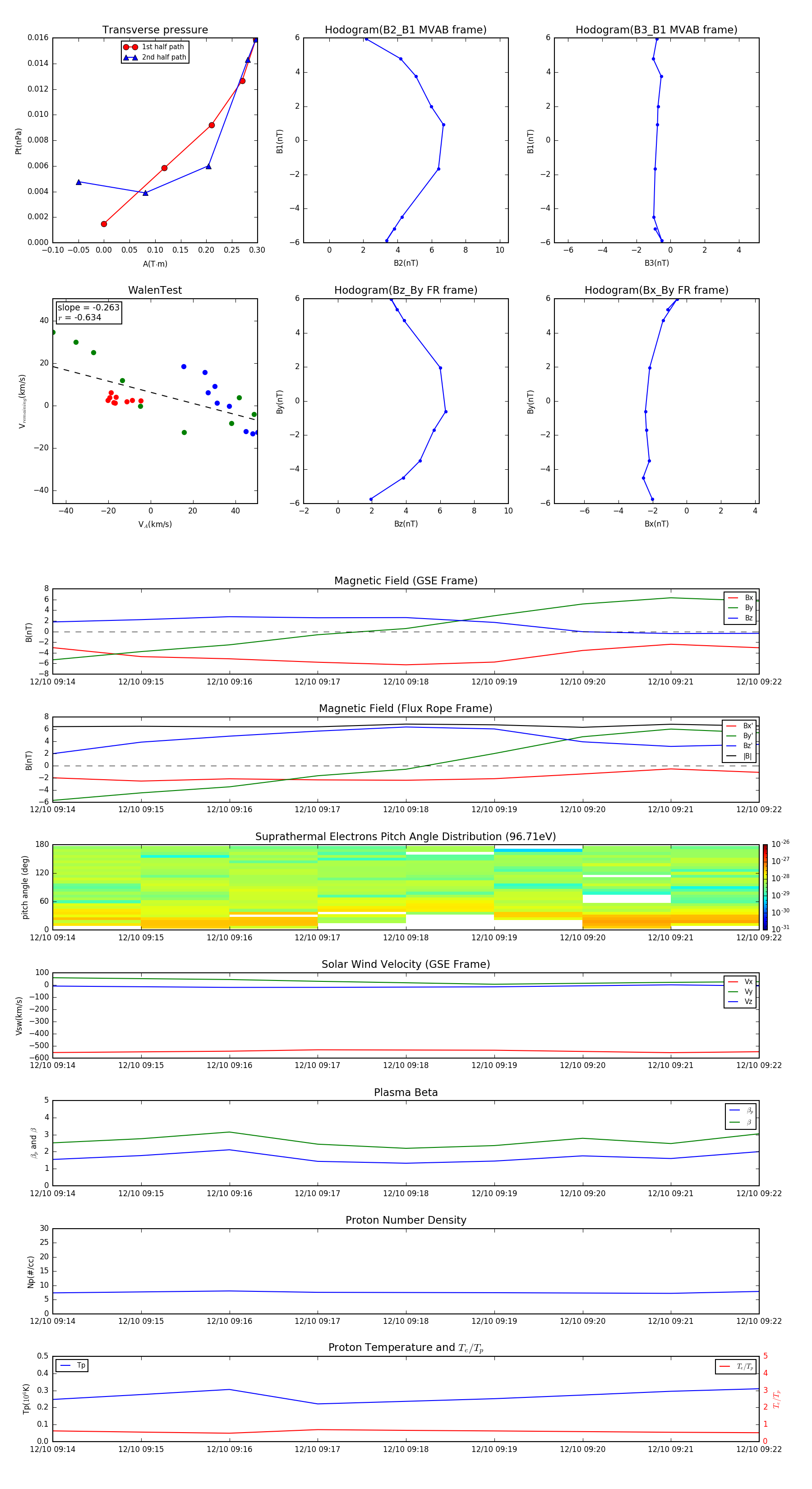Click lowest red circle in Transverse pressure plot
The width and height of the screenshot is (812, 1489).
pos(104,224)
